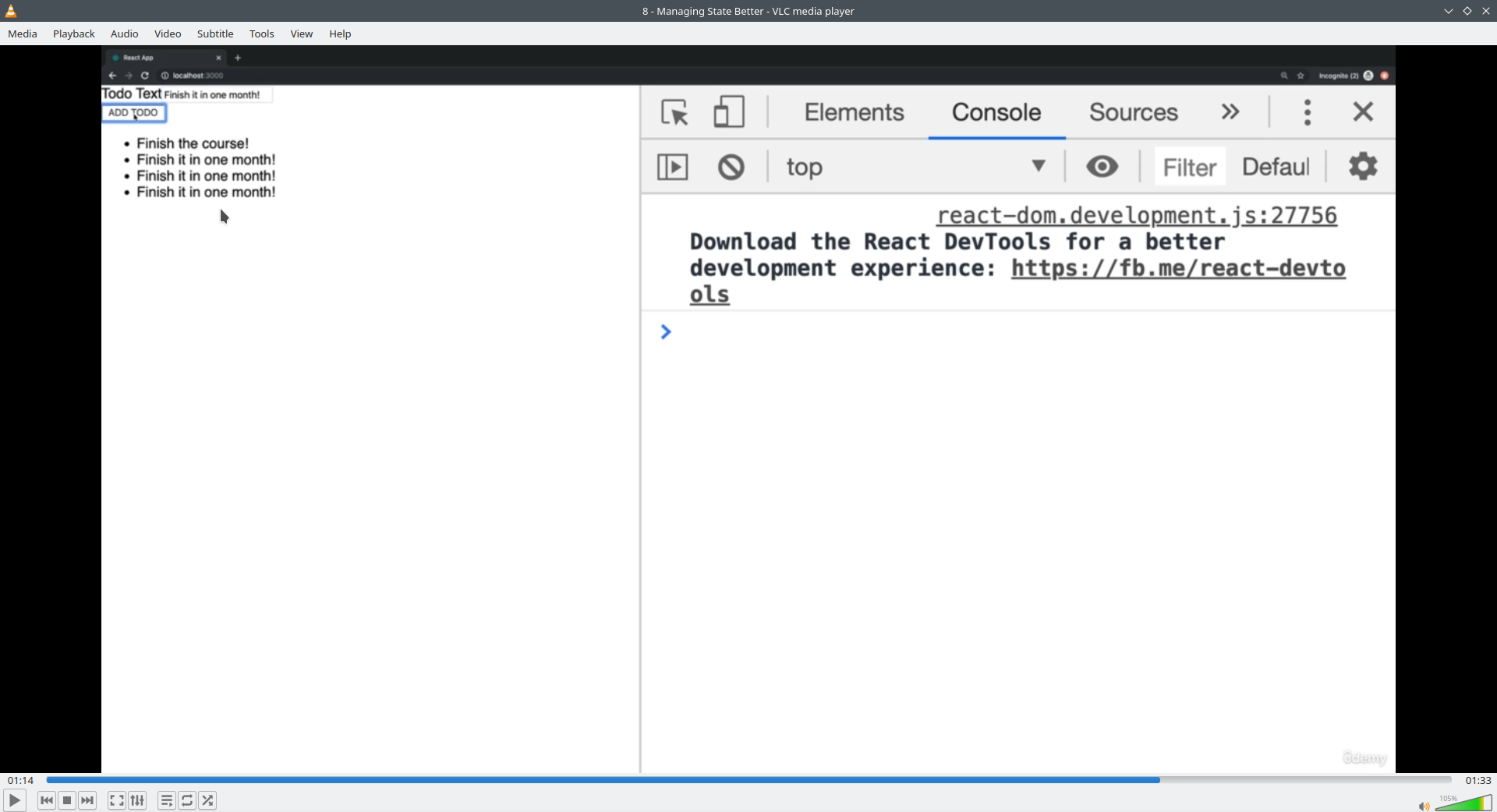This screenshot has height=812, width=1497.
Task: Open the View menu
Action: (x=302, y=34)
